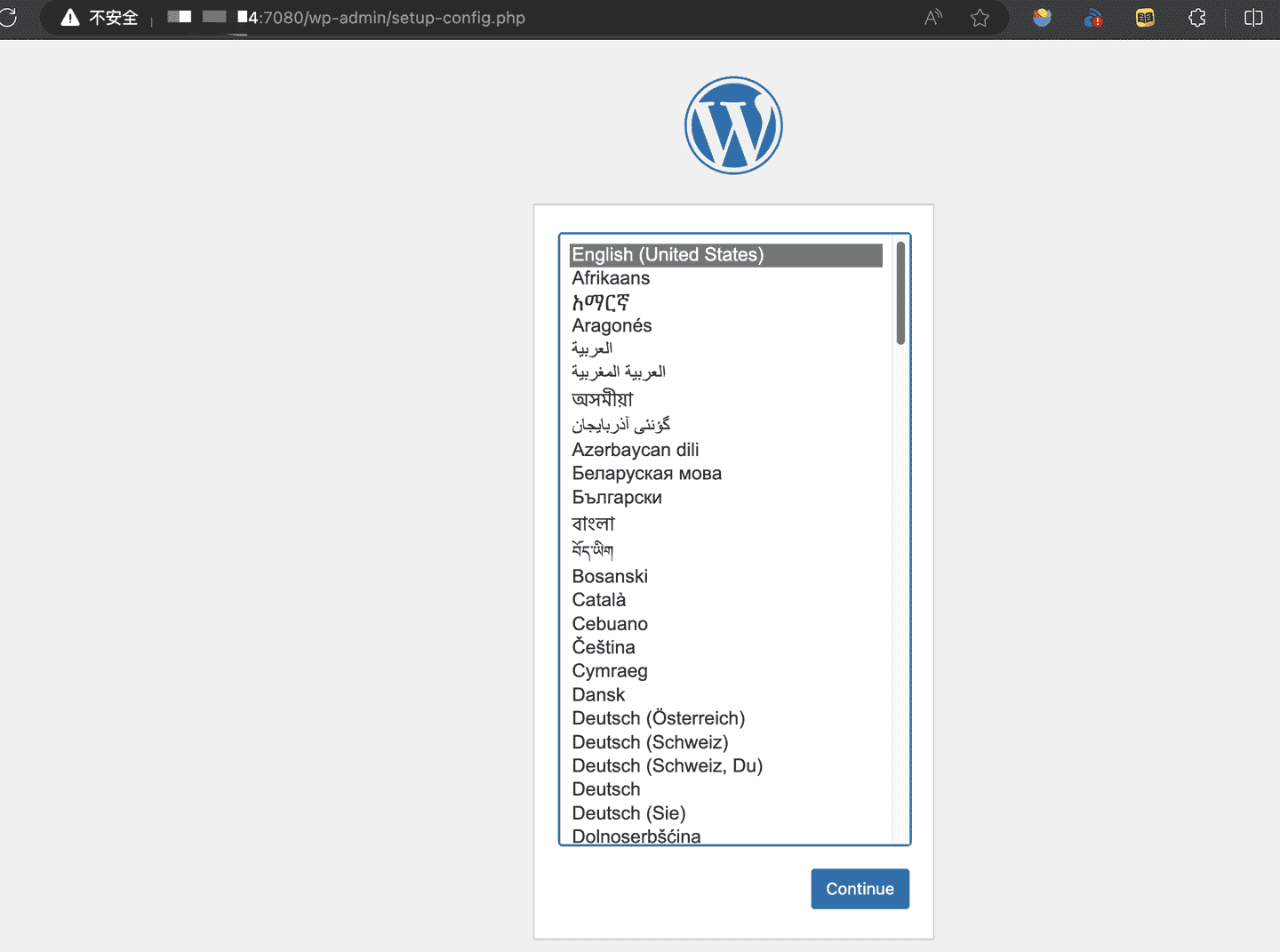Choose العربية from the language list

pyautogui.click(x=592, y=348)
